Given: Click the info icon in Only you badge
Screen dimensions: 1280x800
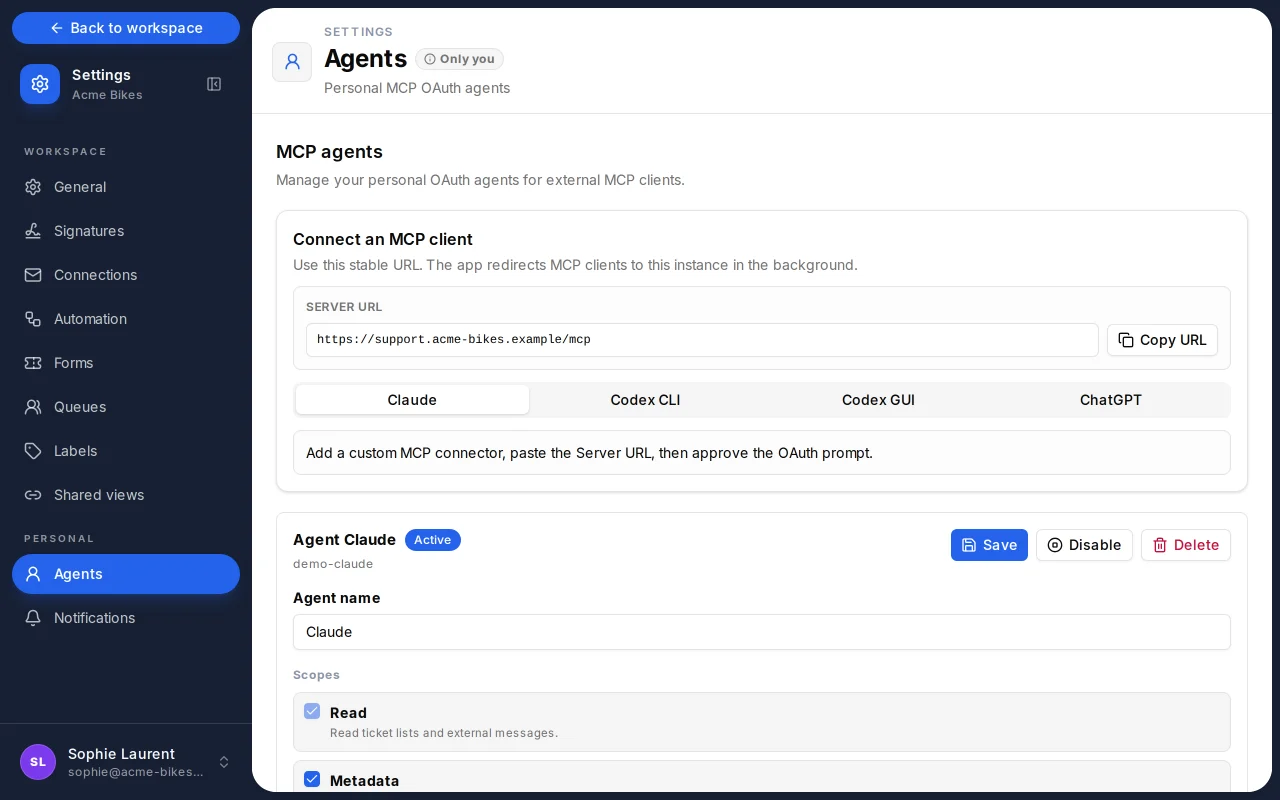Looking at the screenshot, I should click(x=430, y=59).
